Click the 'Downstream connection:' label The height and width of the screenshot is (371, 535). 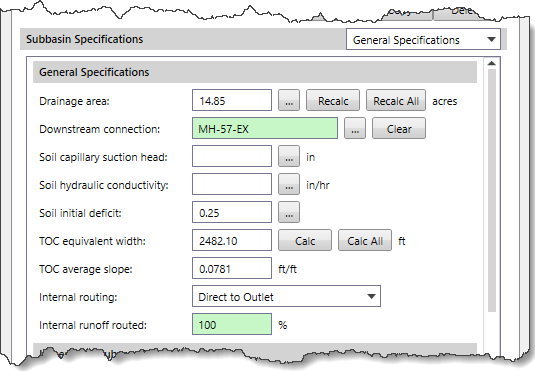(x=100, y=129)
